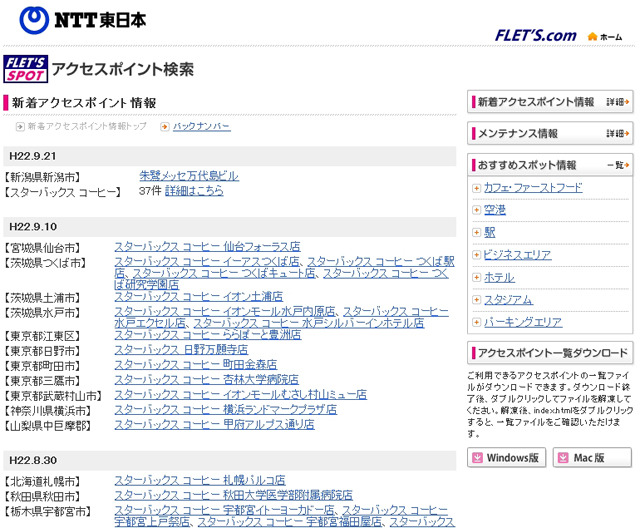This screenshot has width=640, height=528.
Task: Open 駅 category link
Action: click(x=489, y=233)
